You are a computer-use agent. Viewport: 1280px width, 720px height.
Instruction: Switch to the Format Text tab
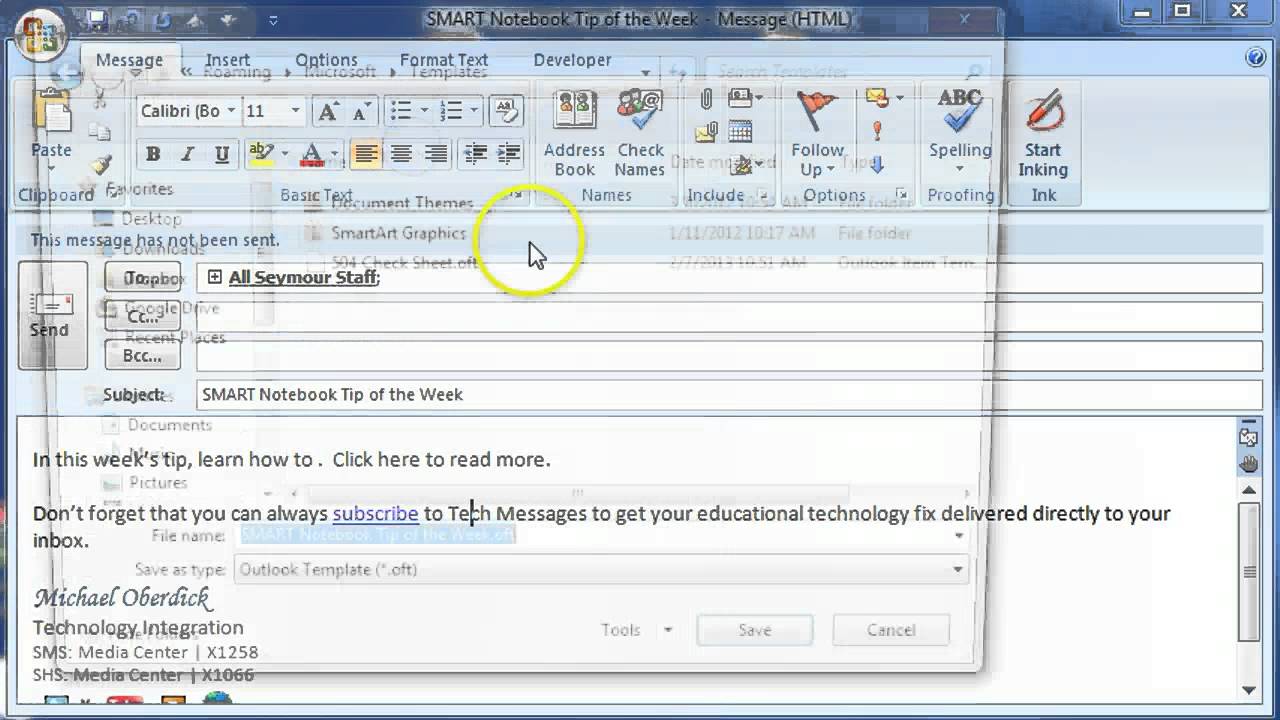(x=444, y=60)
